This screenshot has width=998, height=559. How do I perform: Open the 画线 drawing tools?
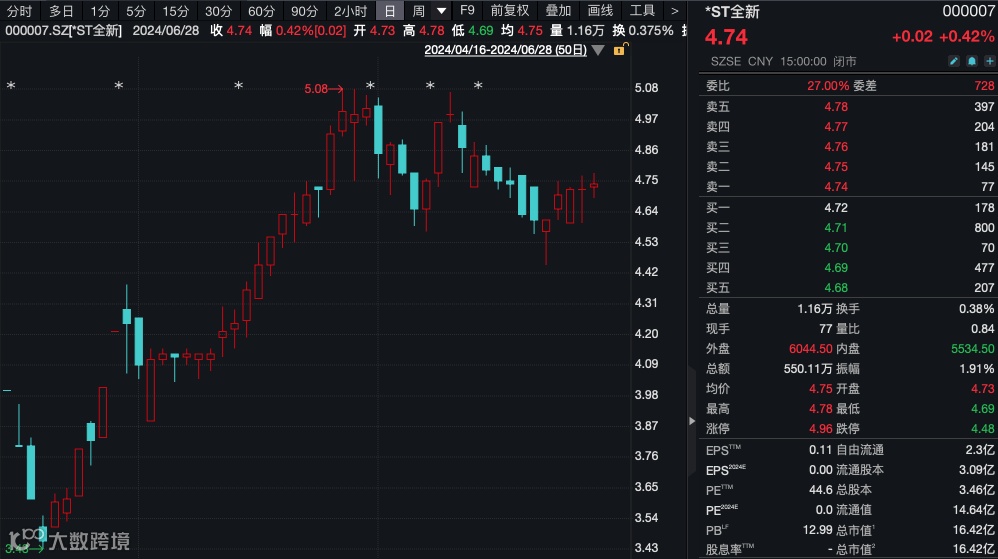coord(600,11)
